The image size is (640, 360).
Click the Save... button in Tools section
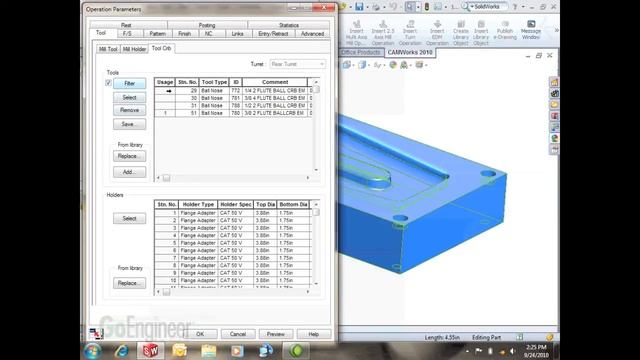tap(129, 124)
